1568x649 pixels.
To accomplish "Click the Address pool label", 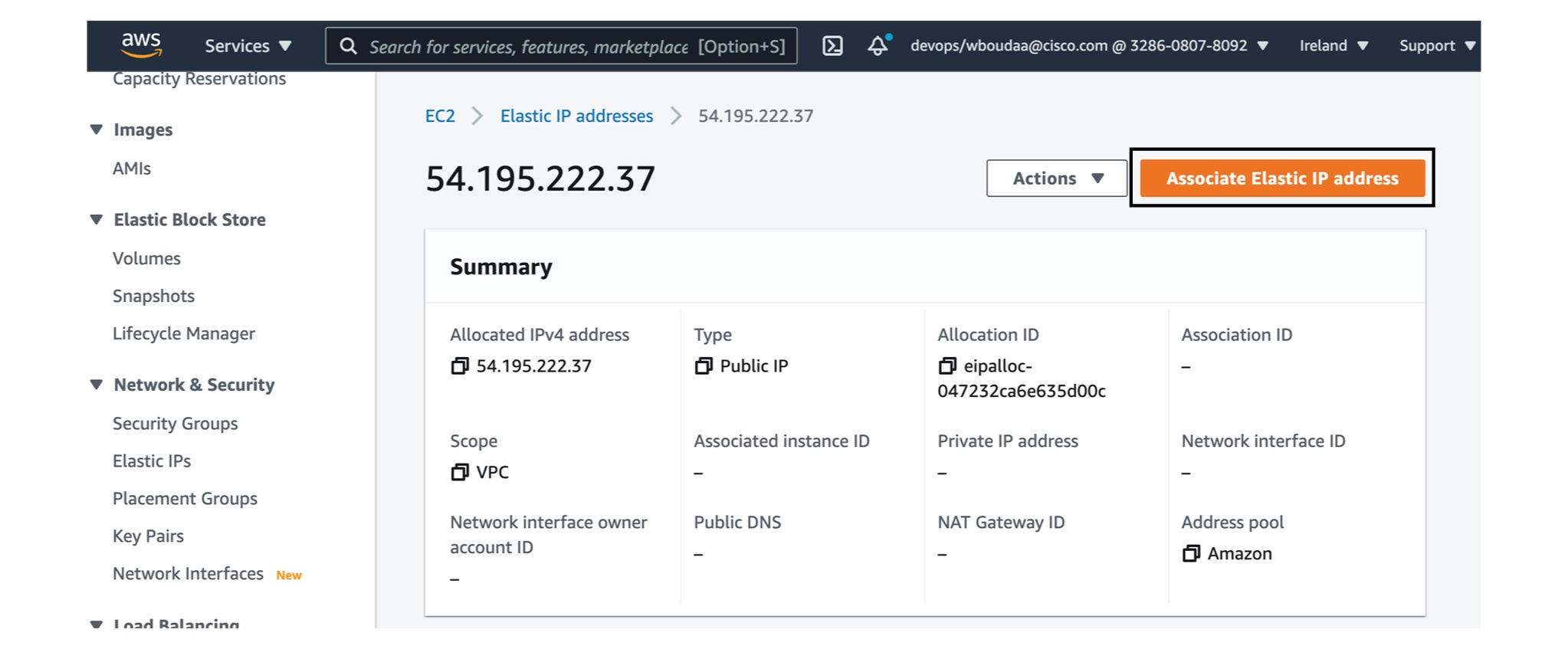I will coord(1232,523).
